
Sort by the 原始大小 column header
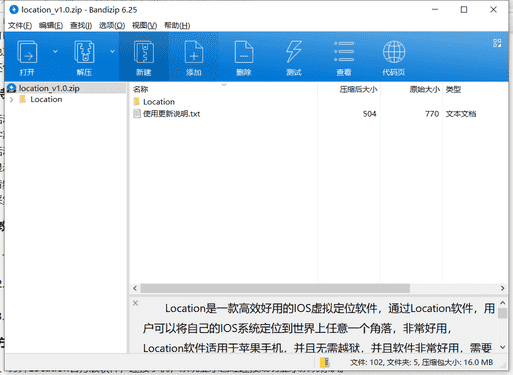[424, 89]
